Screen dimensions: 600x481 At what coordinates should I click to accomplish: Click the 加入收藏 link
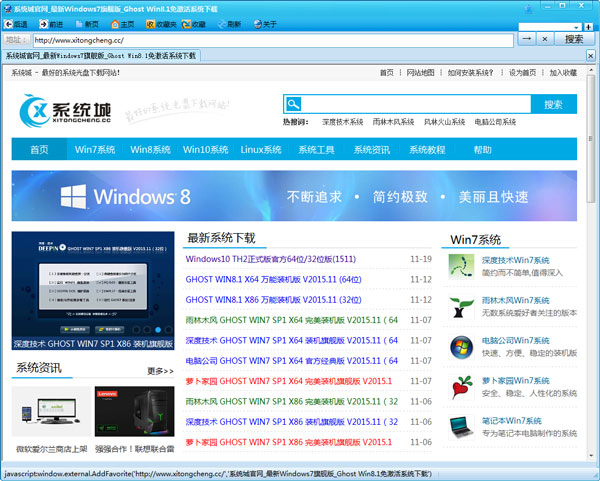point(563,73)
